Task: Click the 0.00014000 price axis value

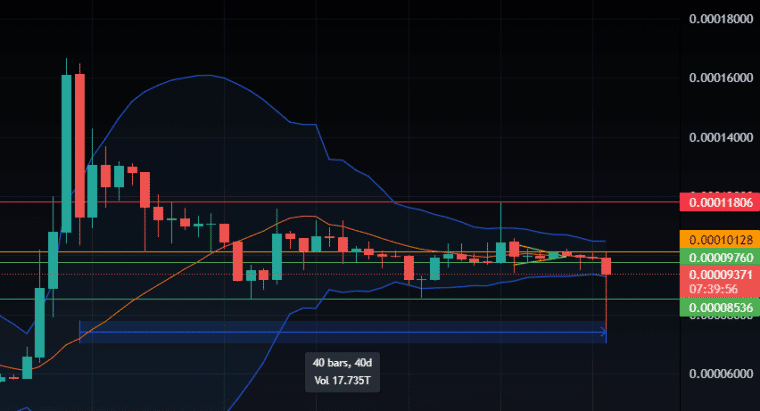Action: (x=721, y=138)
